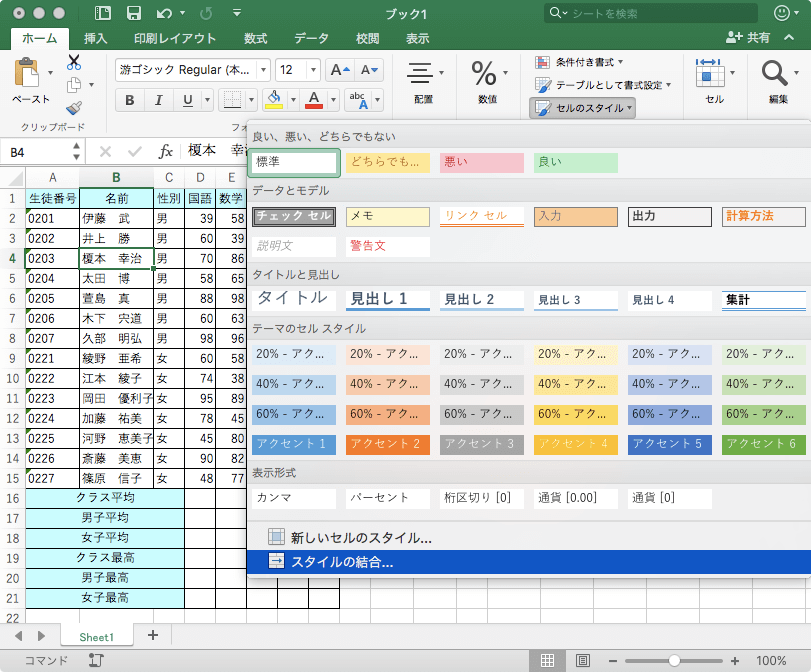Switch to the データ tab
The height and width of the screenshot is (672, 811).
tap(311, 38)
